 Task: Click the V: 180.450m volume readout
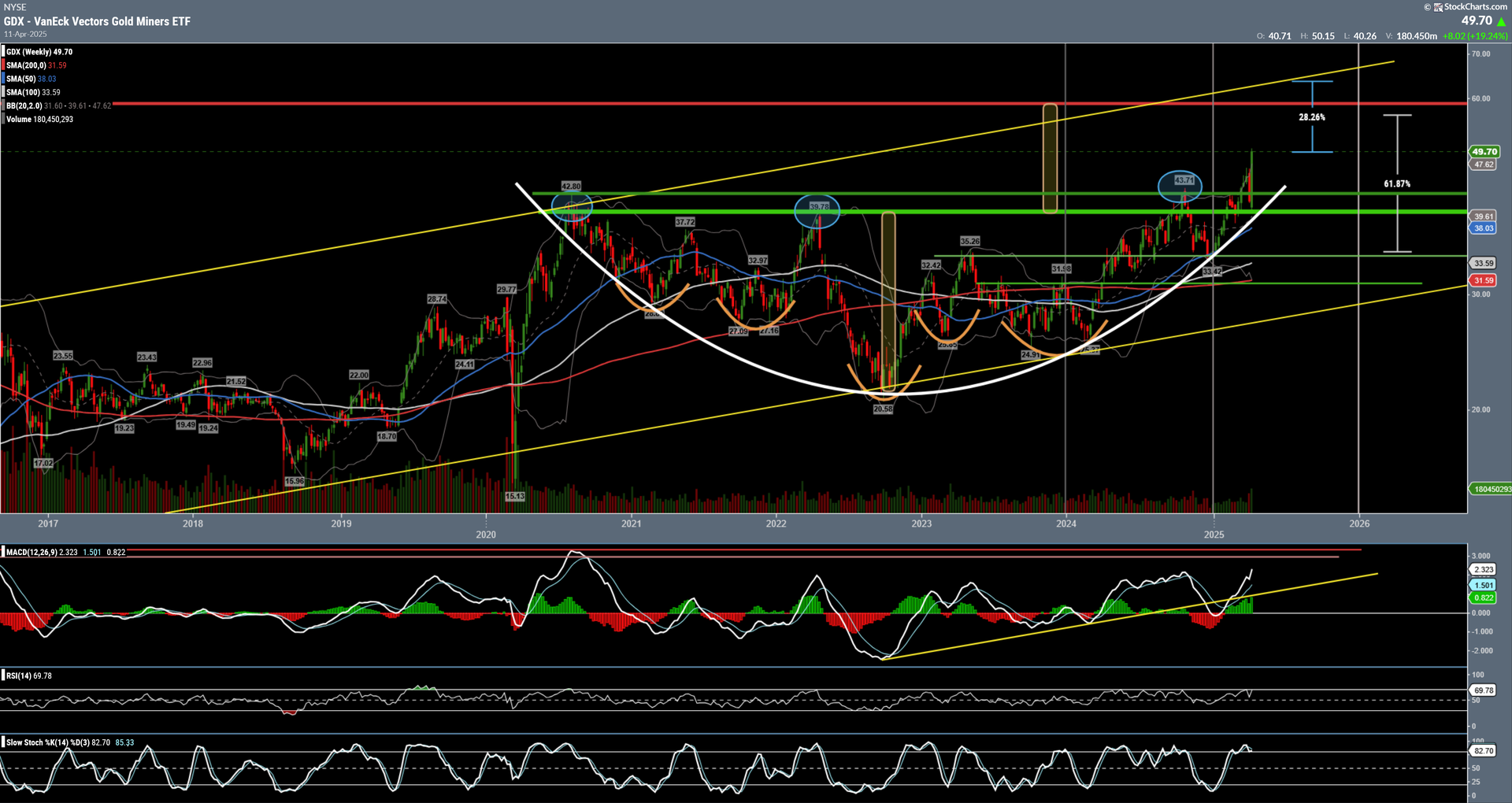pyautogui.click(x=1411, y=36)
